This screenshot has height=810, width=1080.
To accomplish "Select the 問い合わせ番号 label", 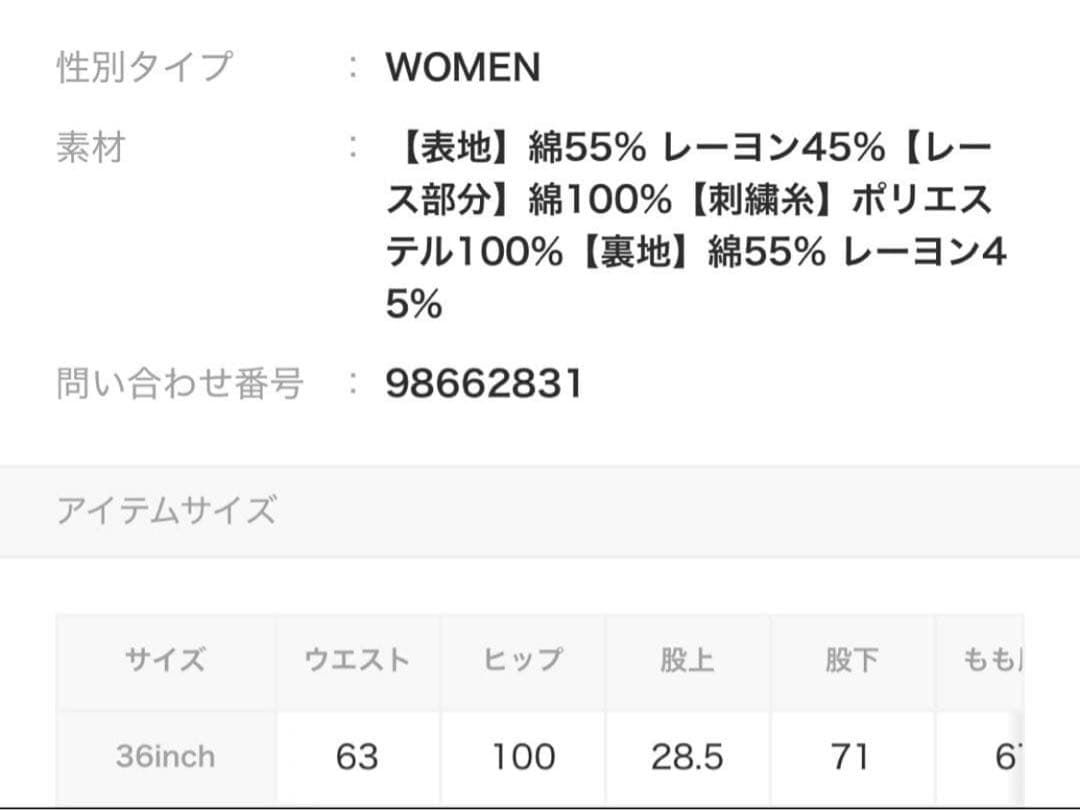I will [180, 383].
